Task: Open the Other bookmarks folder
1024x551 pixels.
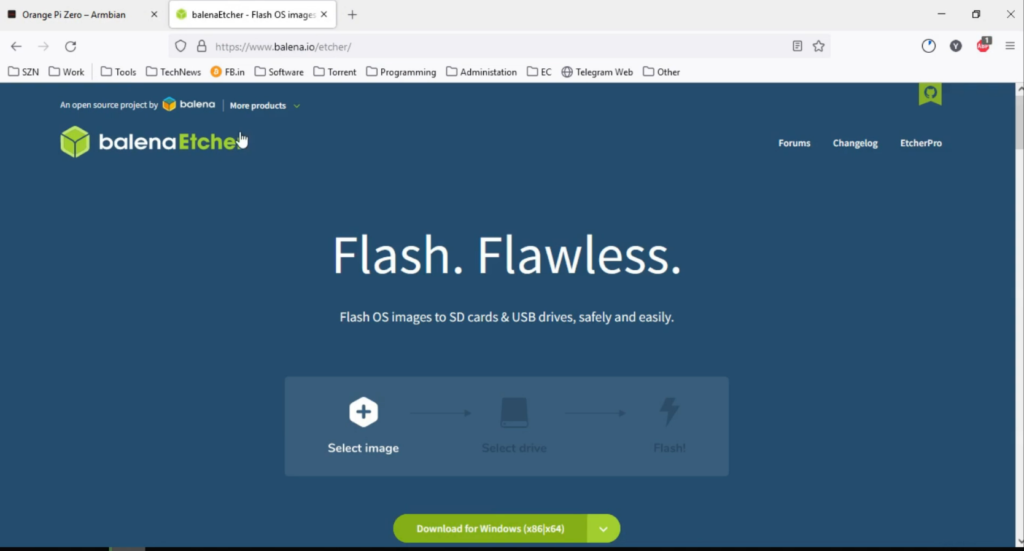Action: (x=662, y=72)
